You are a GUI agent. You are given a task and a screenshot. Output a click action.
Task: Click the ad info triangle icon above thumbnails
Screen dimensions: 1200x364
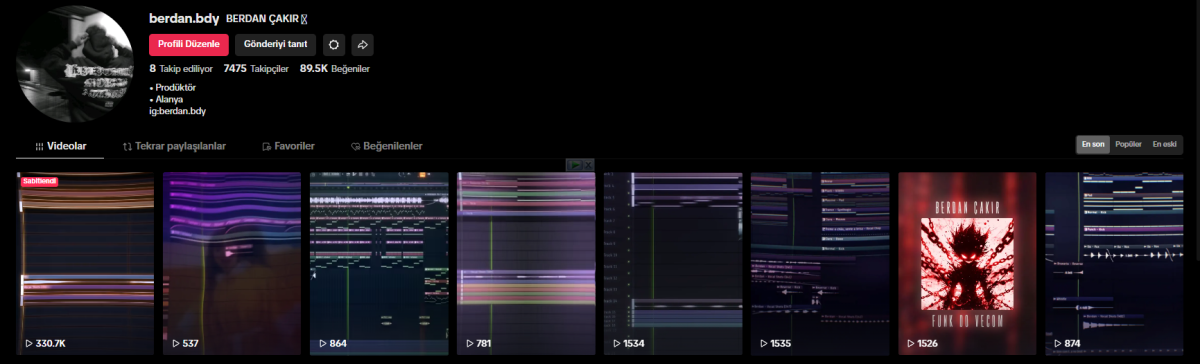[x=574, y=164]
